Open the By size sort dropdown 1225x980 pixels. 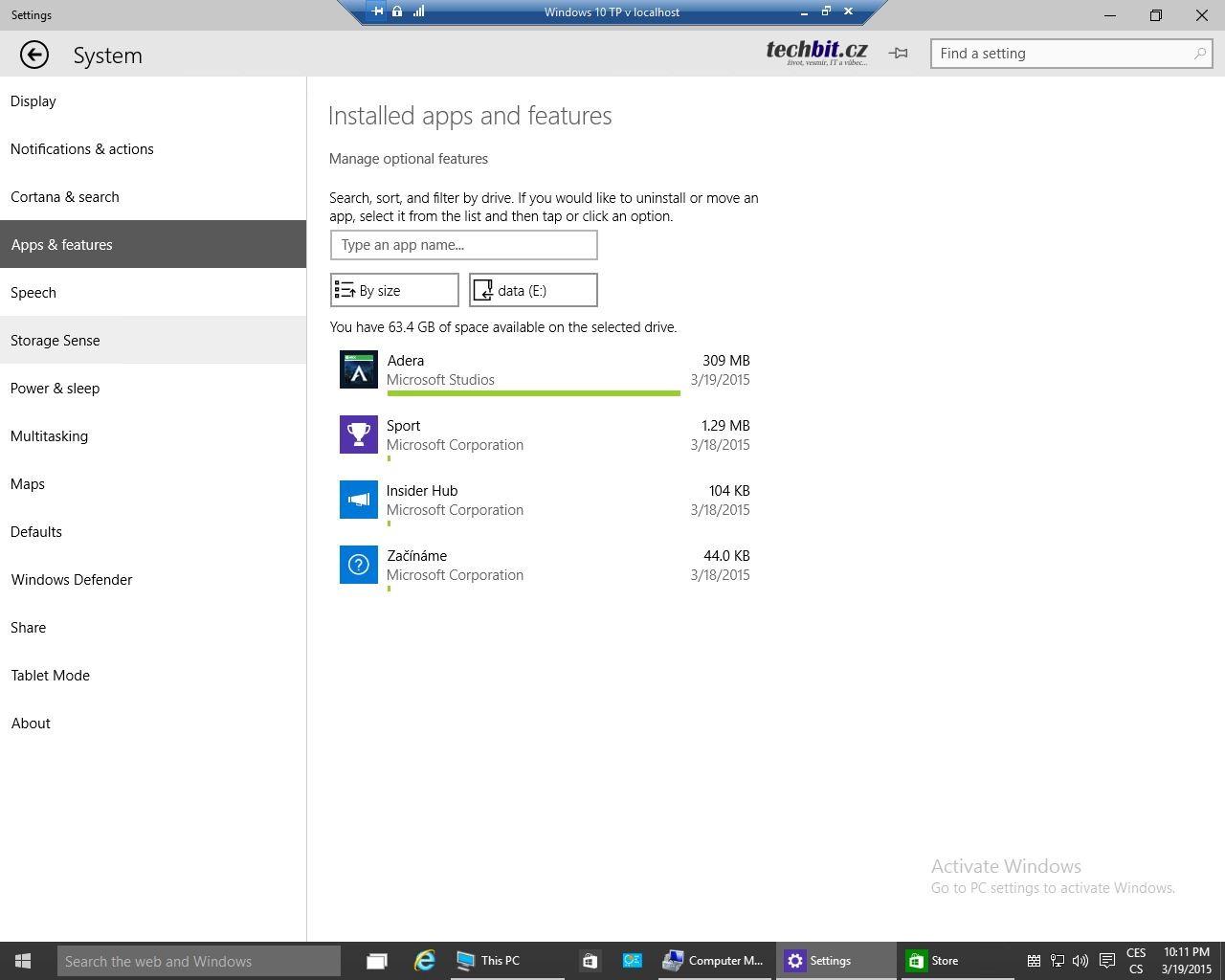[x=394, y=290]
